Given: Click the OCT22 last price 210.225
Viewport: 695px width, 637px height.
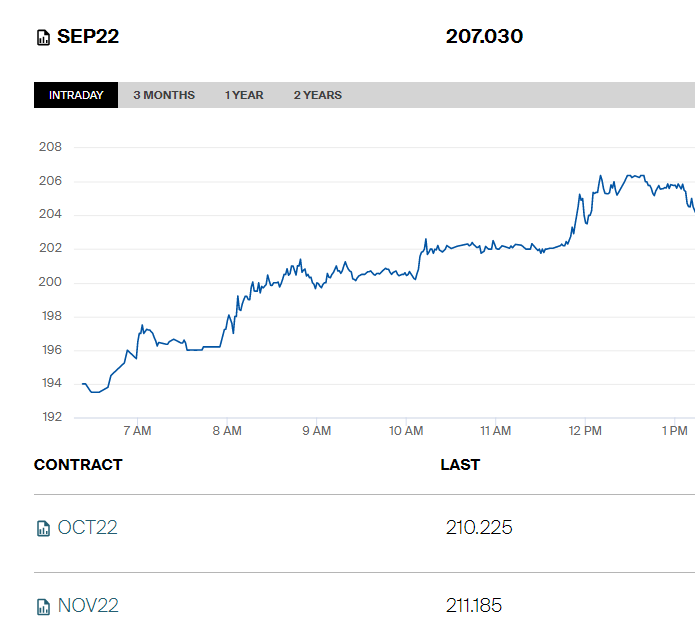Looking at the screenshot, I should (479, 527).
